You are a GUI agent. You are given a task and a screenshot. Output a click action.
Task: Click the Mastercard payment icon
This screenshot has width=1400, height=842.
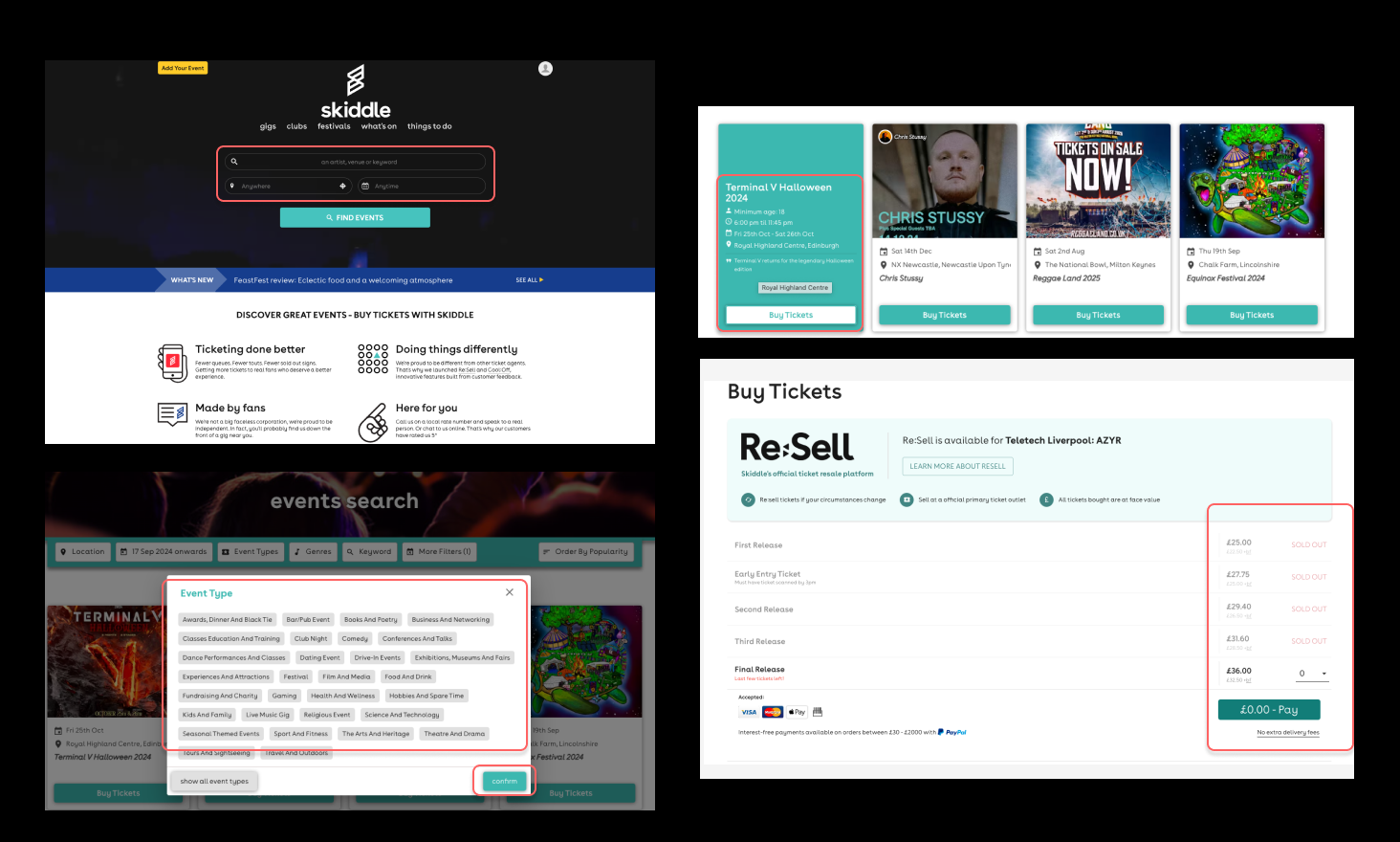pyautogui.click(x=773, y=712)
